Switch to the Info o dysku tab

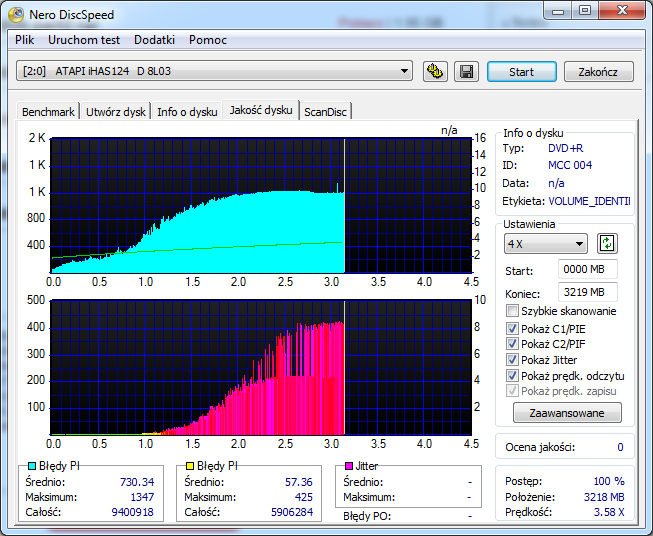187,112
